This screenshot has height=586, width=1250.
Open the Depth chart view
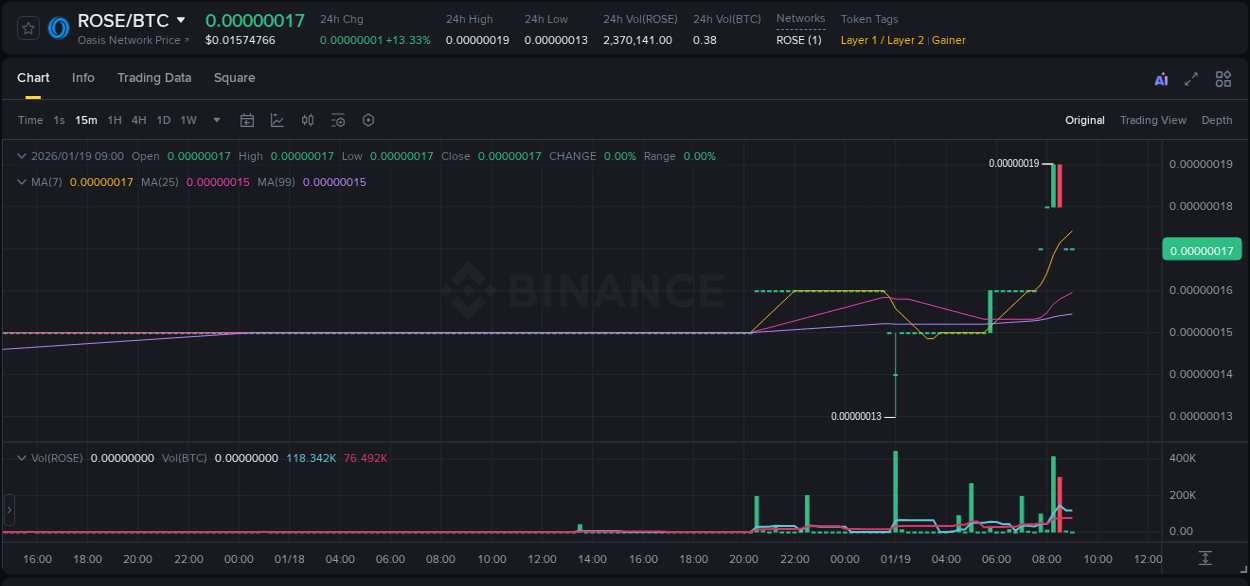(x=1216, y=120)
